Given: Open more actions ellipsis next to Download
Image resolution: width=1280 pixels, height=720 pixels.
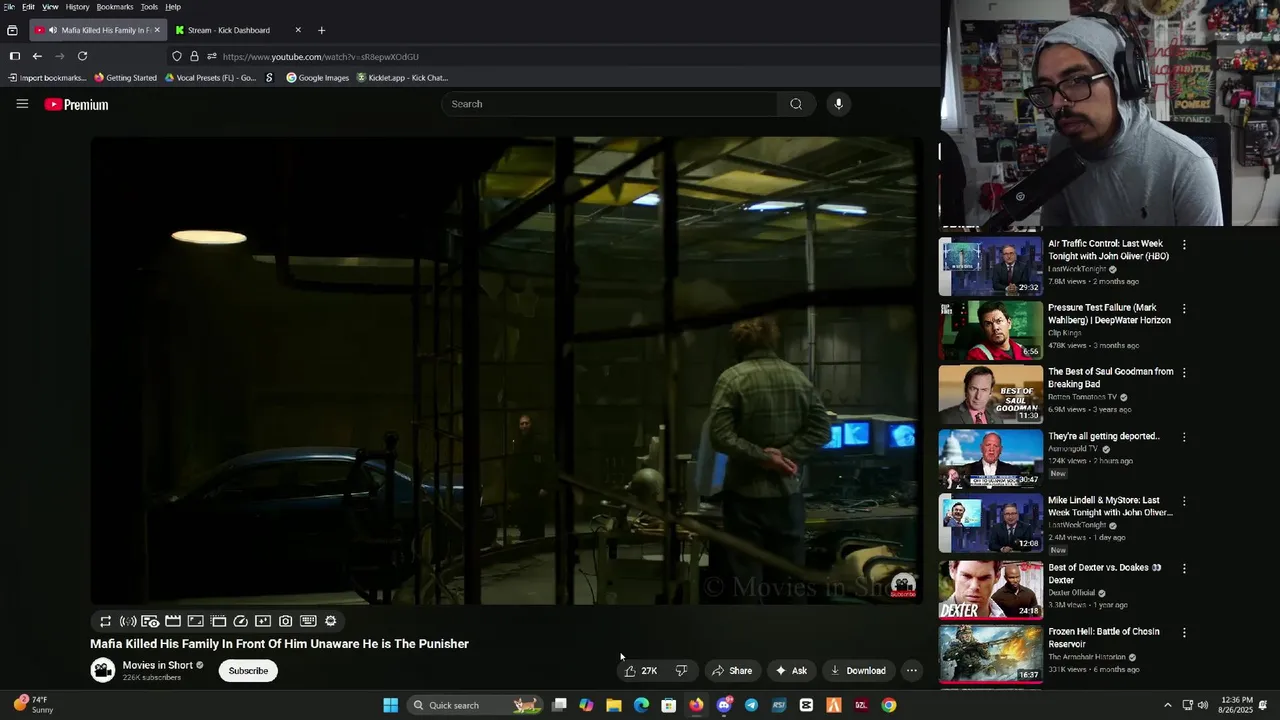Looking at the screenshot, I should coord(911,671).
